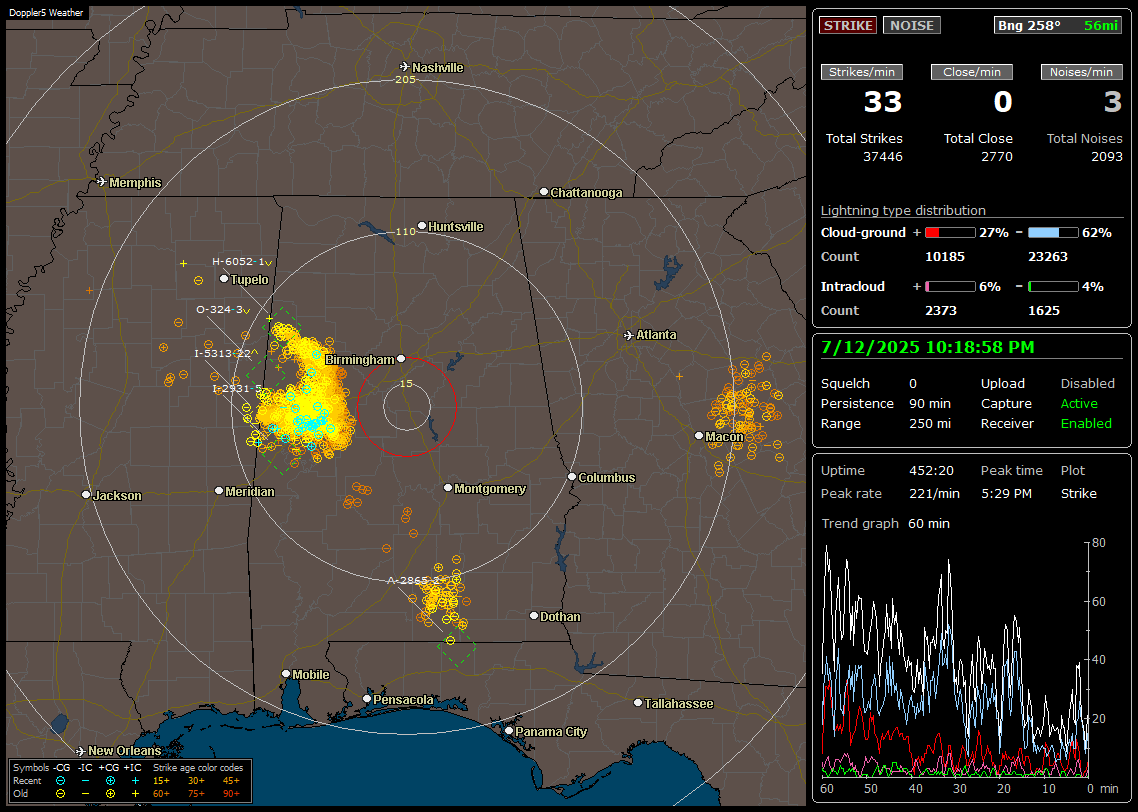Toggle the NOISE indicator
The height and width of the screenshot is (812, 1138).
[x=912, y=25]
